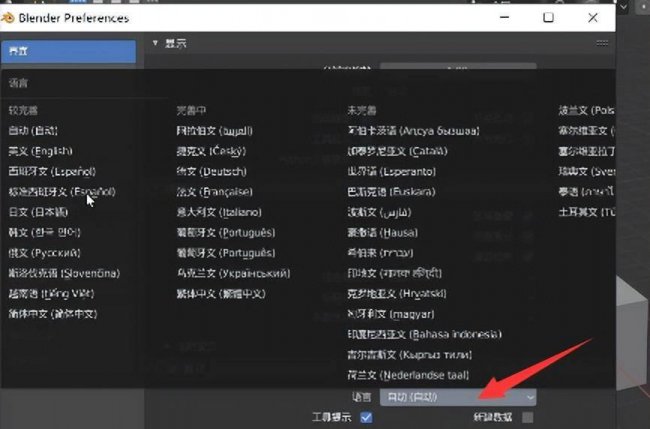Choose 希伯来 Hebrew language entry
This screenshot has width=650, height=429.
pos(380,253)
